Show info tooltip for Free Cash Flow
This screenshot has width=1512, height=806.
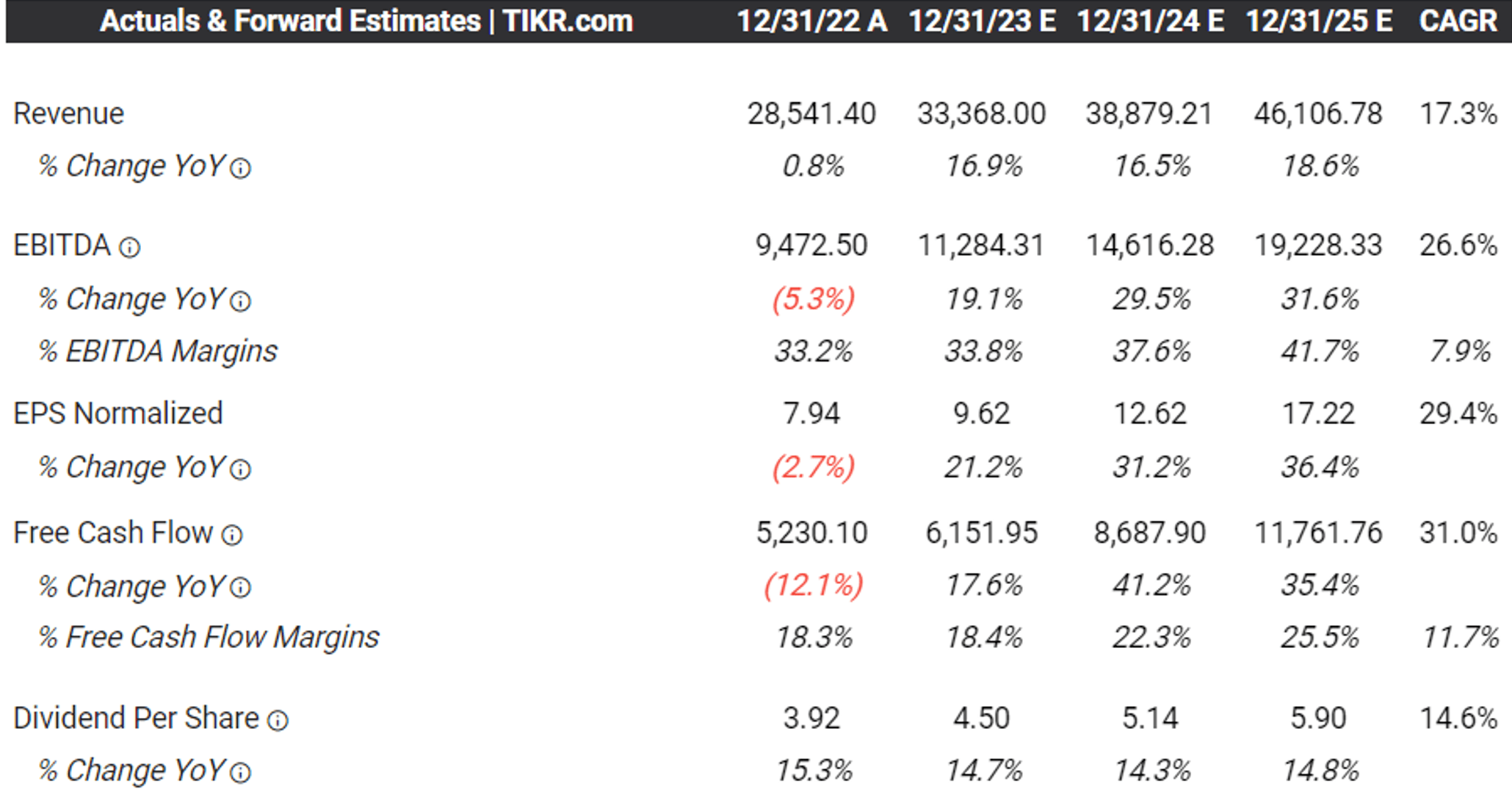pos(232,535)
